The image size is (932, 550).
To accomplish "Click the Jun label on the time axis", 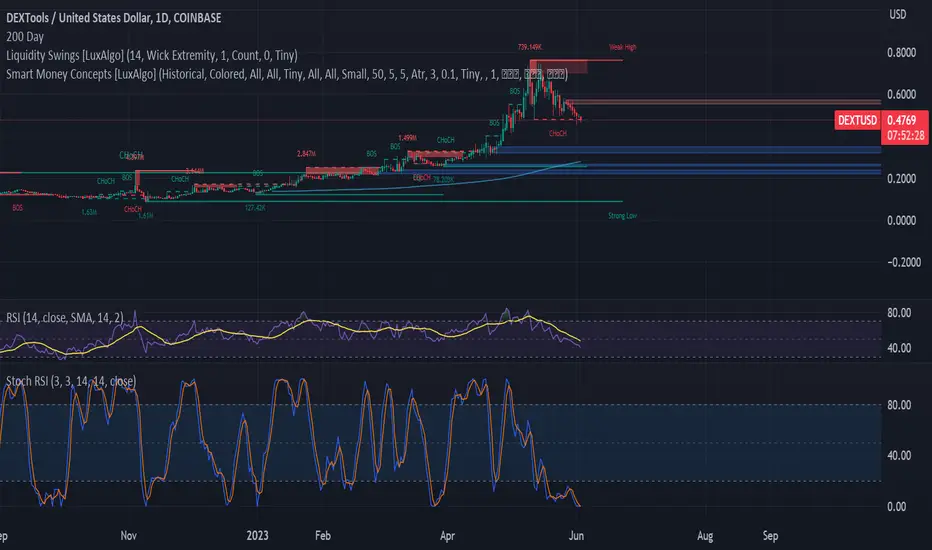I will (576, 536).
